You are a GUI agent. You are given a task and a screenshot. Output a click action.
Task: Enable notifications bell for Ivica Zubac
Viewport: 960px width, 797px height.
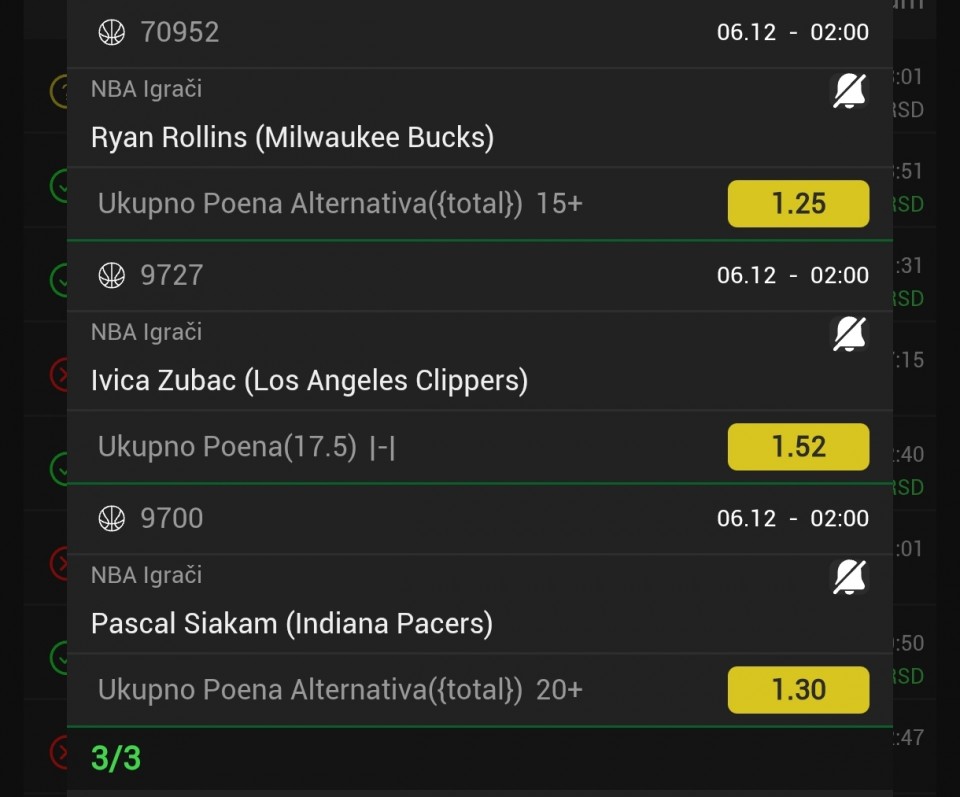pos(849,334)
